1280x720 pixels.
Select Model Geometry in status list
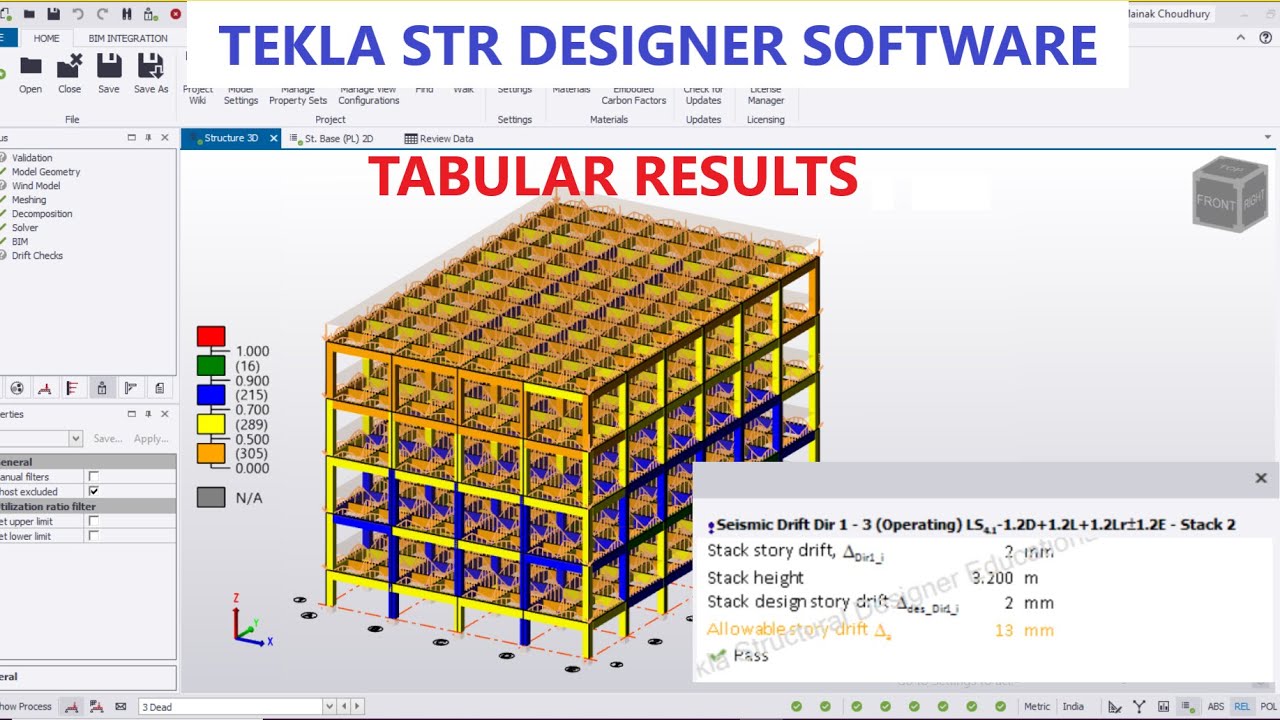point(46,171)
